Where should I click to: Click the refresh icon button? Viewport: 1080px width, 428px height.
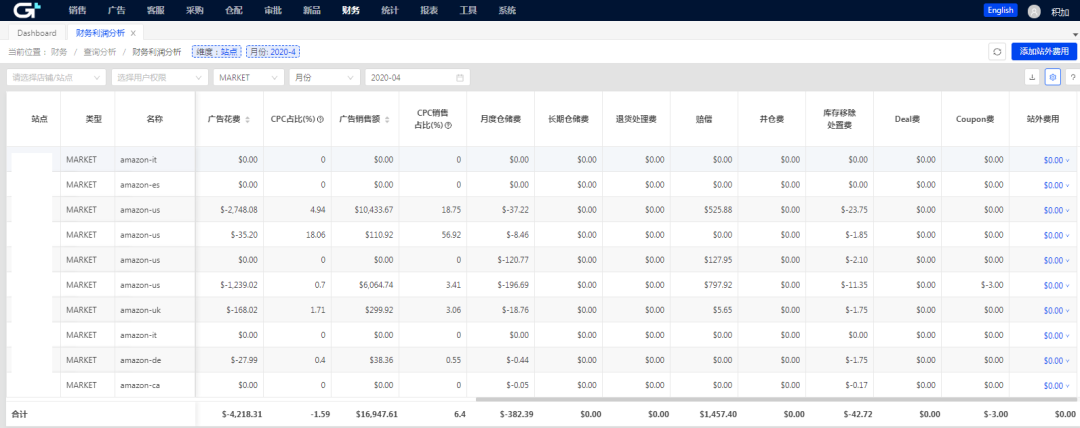coord(996,52)
